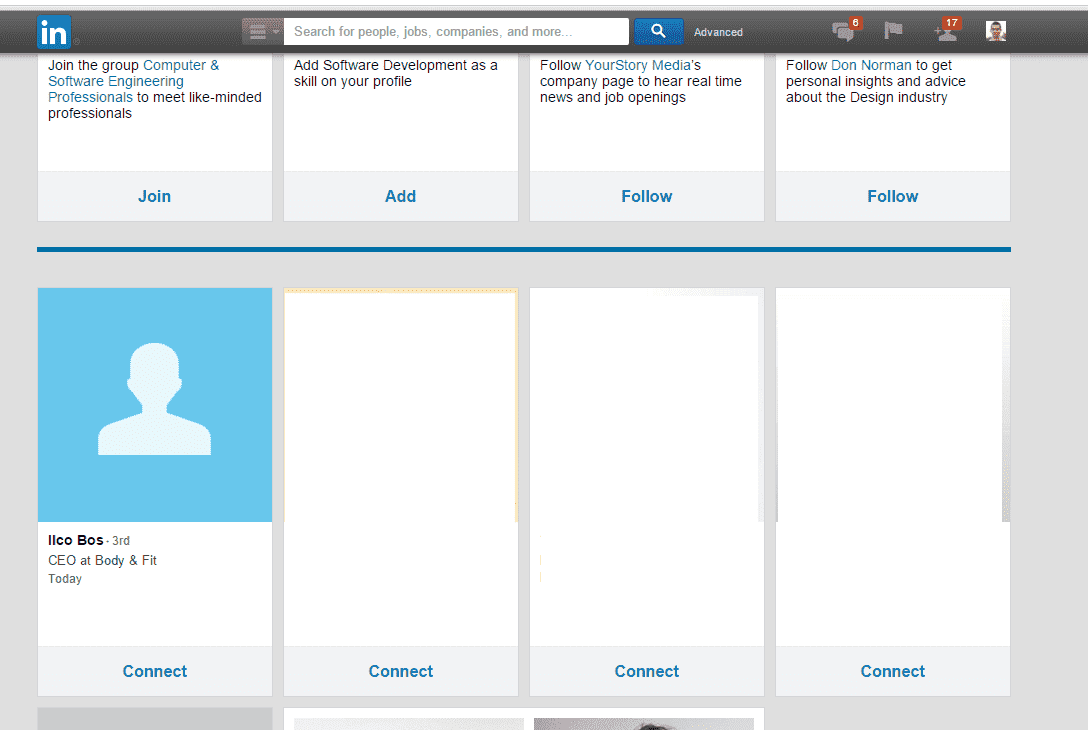Open the messages inbox icon
1088x730 pixels.
coord(844,32)
